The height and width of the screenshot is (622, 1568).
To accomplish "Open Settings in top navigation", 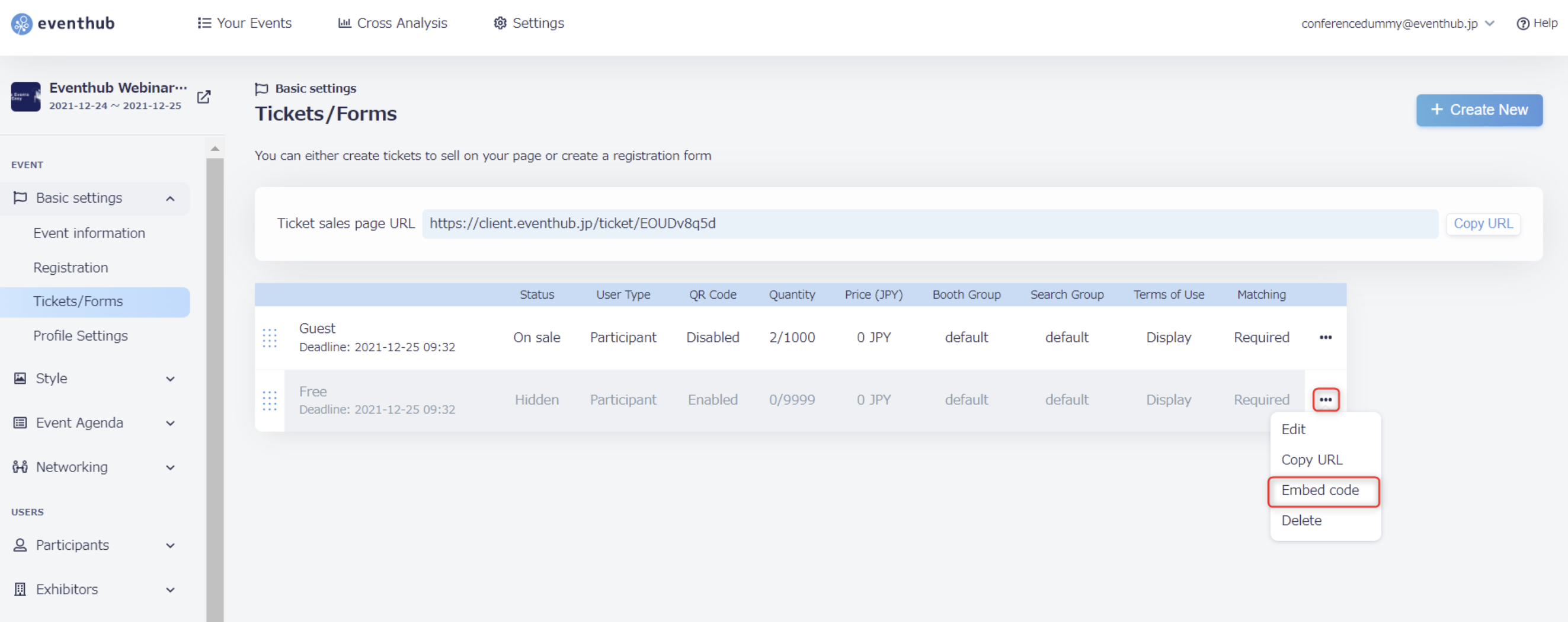I will (x=529, y=23).
